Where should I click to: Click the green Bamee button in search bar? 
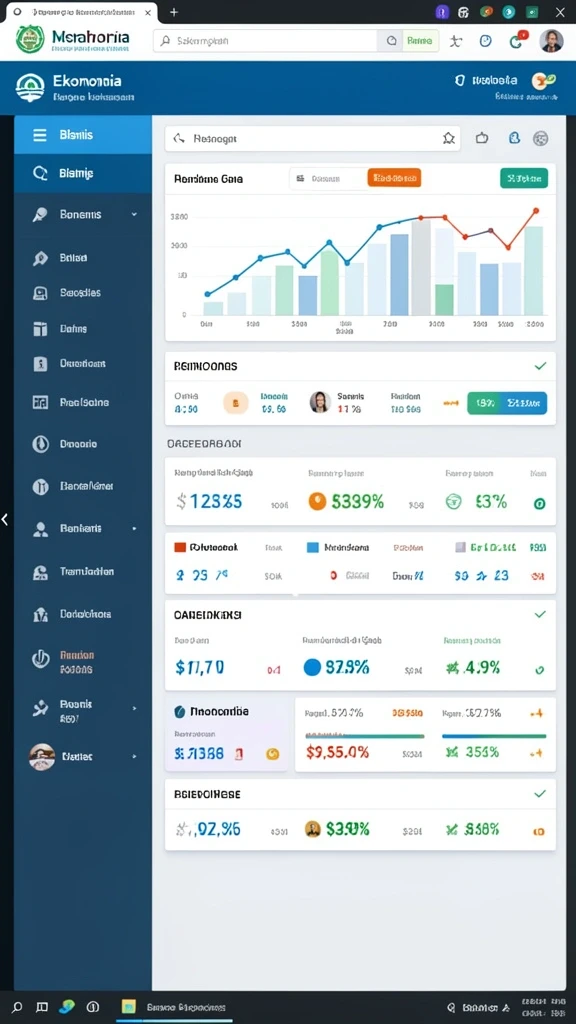(420, 40)
